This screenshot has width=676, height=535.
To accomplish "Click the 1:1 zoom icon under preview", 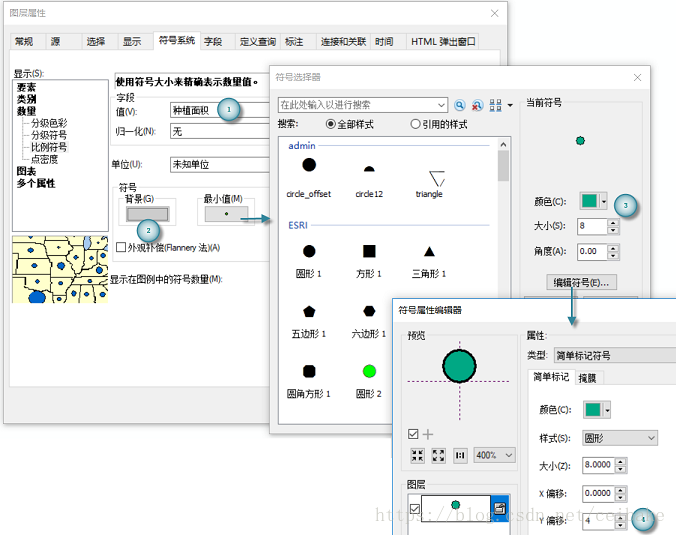I will pyautogui.click(x=460, y=455).
